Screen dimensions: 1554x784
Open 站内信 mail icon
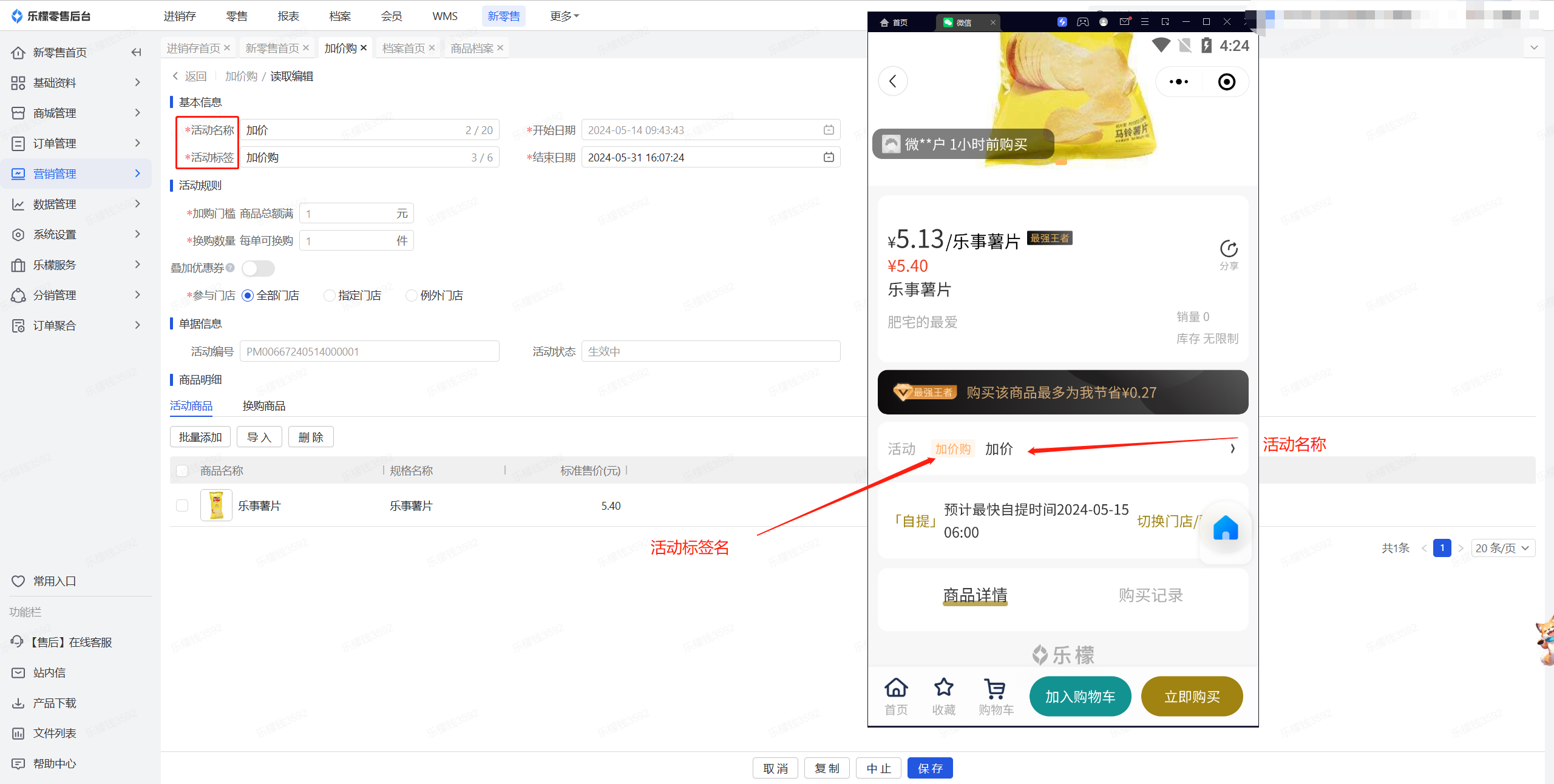click(x=18, y=673)
